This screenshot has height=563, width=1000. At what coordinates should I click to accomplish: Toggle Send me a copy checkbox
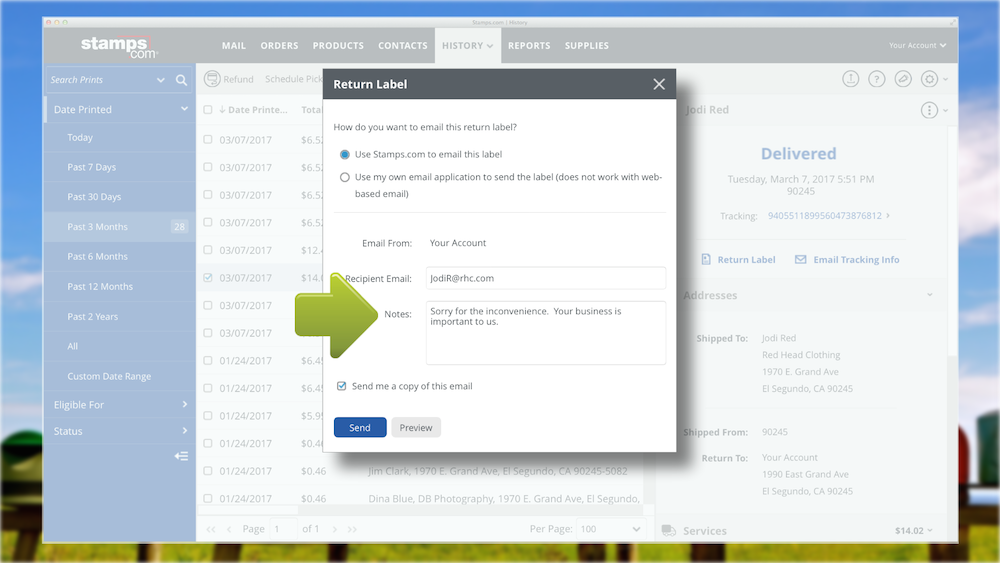tap(342, 386)
